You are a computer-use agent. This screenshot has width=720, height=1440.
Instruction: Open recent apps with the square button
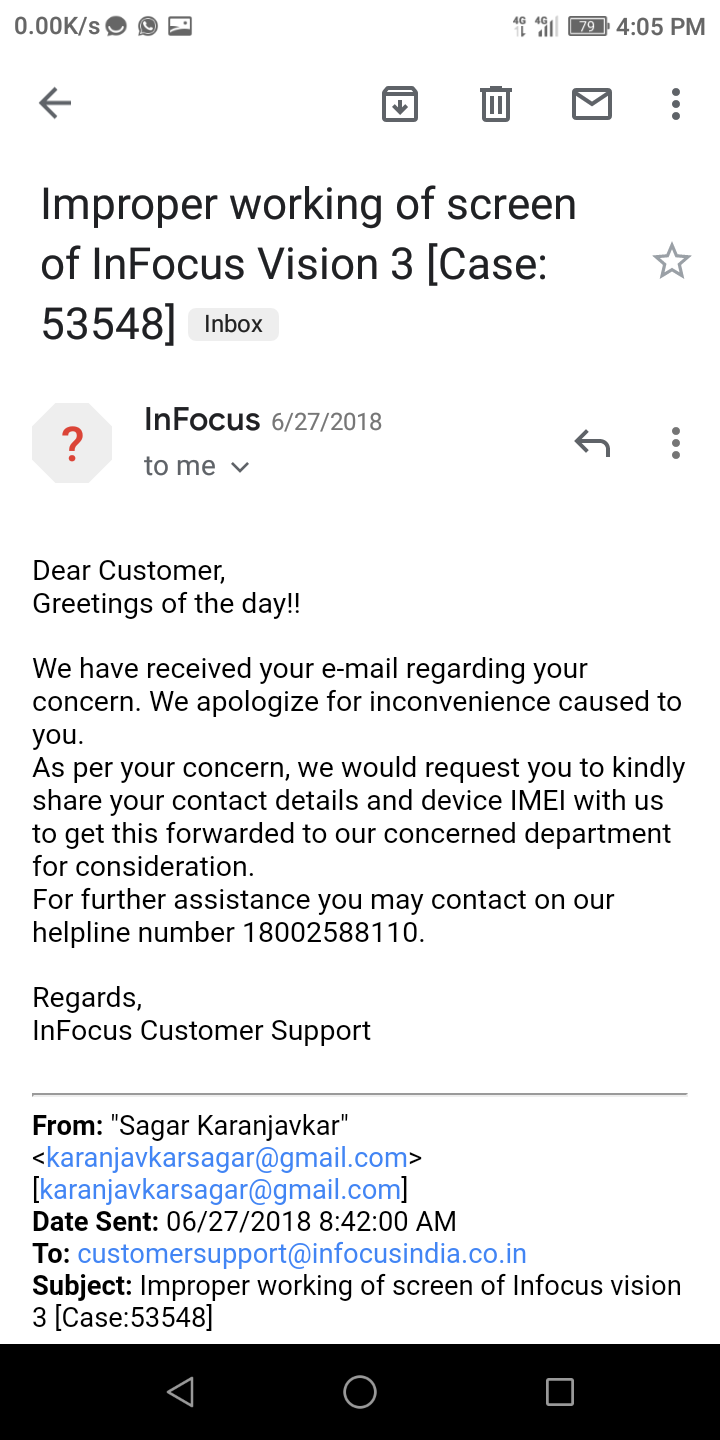pyautogui.click(x=560, y=1392)
